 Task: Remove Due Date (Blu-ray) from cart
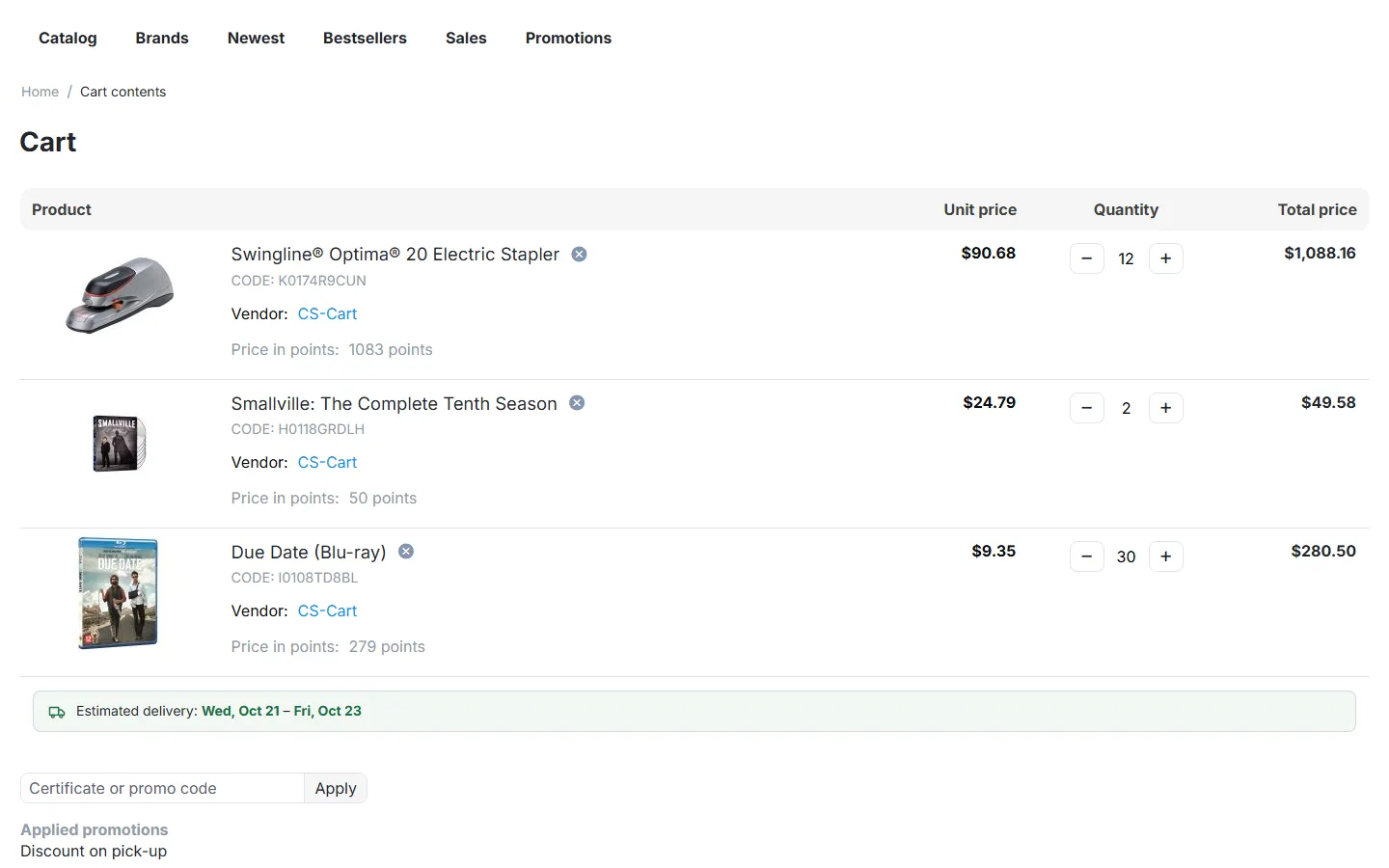tap(406, 552)
